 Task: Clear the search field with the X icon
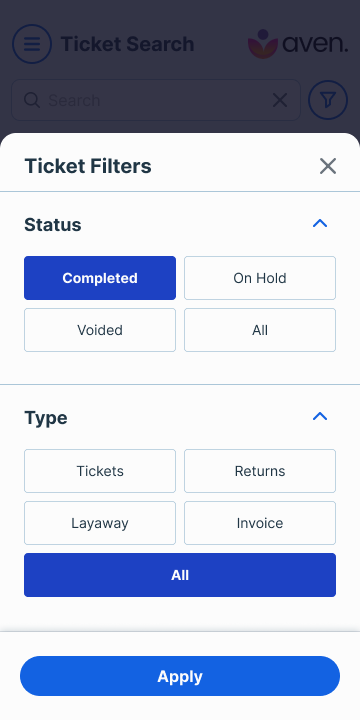click(x=280, y=100)
